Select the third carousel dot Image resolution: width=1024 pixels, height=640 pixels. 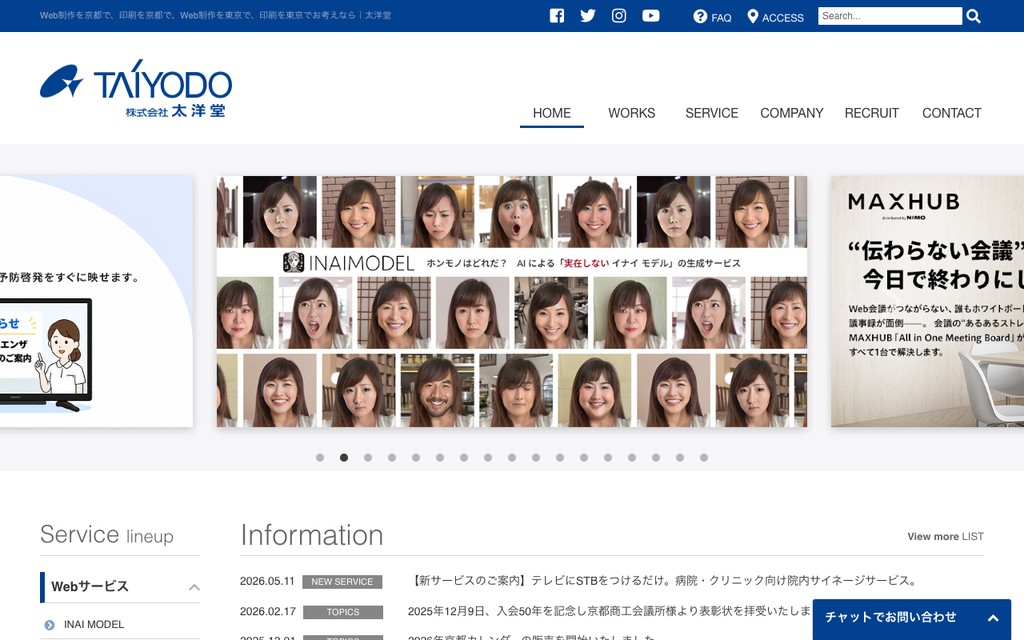click(x=368, y=458)
